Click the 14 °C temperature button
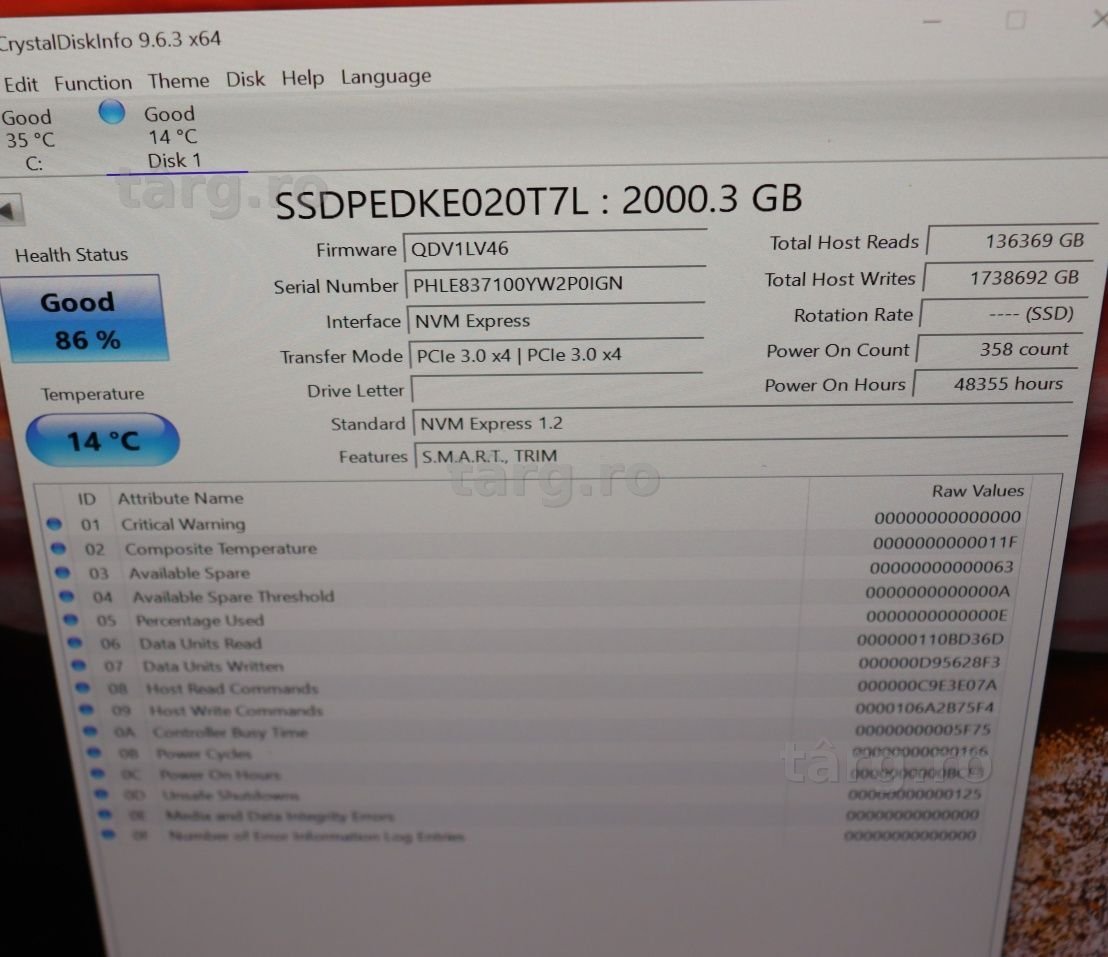The width and height of the screenshot is (1108, 957). [x=102, y=440]
